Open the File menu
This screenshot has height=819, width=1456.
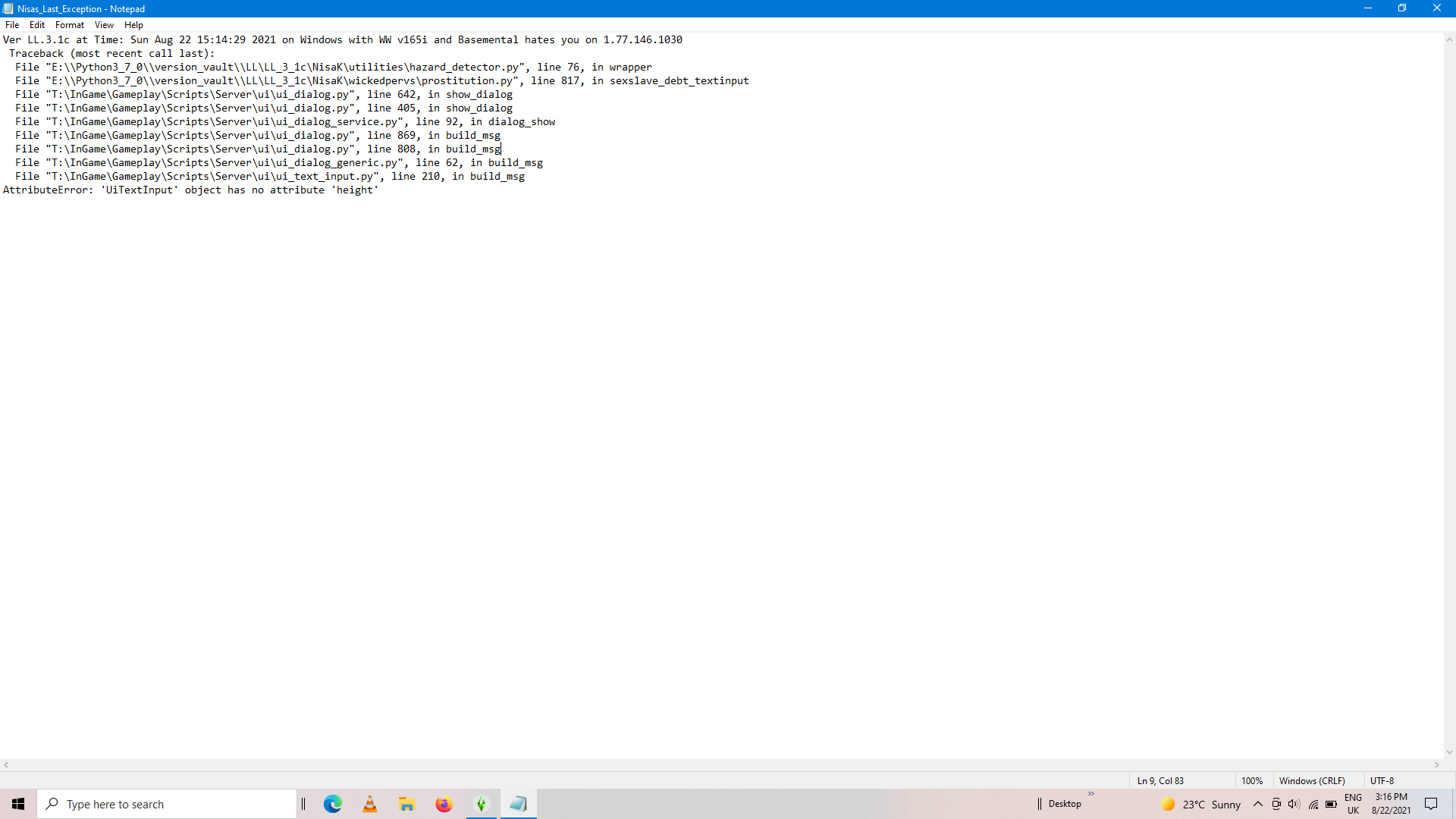coord(12,25)
